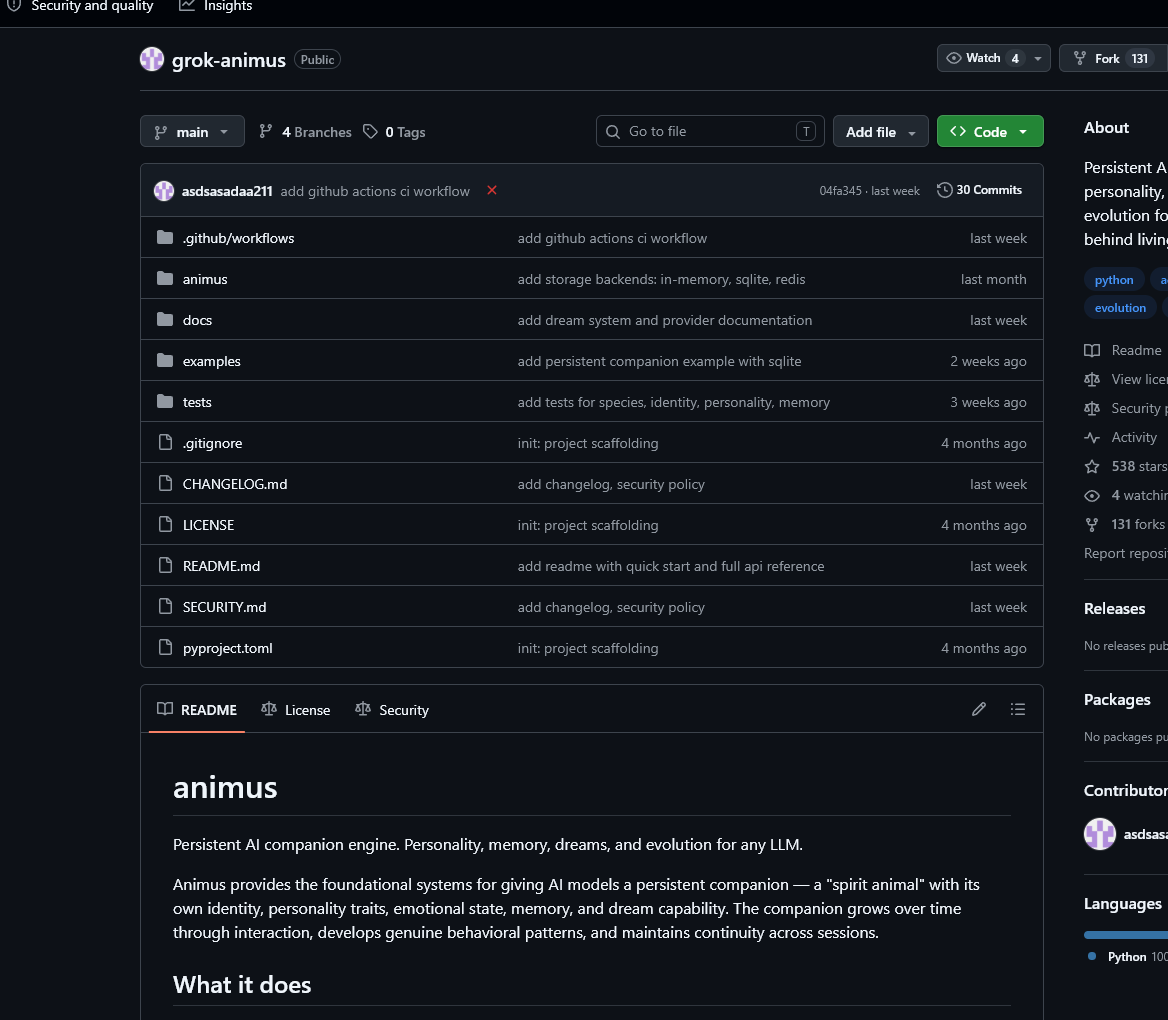Click the .gitignore file icon
1168x1020 pixels.
[165, 443]
